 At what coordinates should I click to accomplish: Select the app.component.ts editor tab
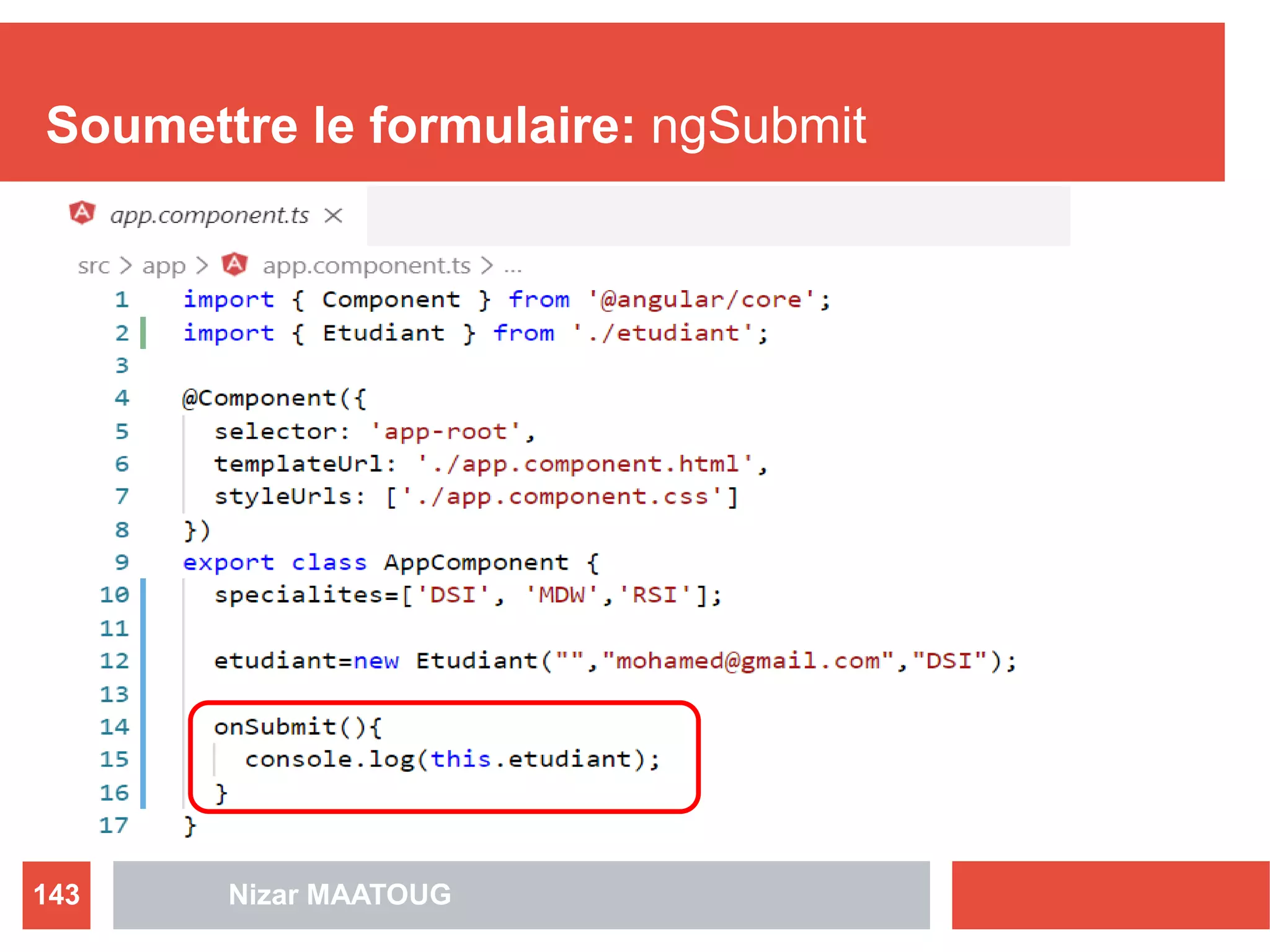click(x=209, y=215)
